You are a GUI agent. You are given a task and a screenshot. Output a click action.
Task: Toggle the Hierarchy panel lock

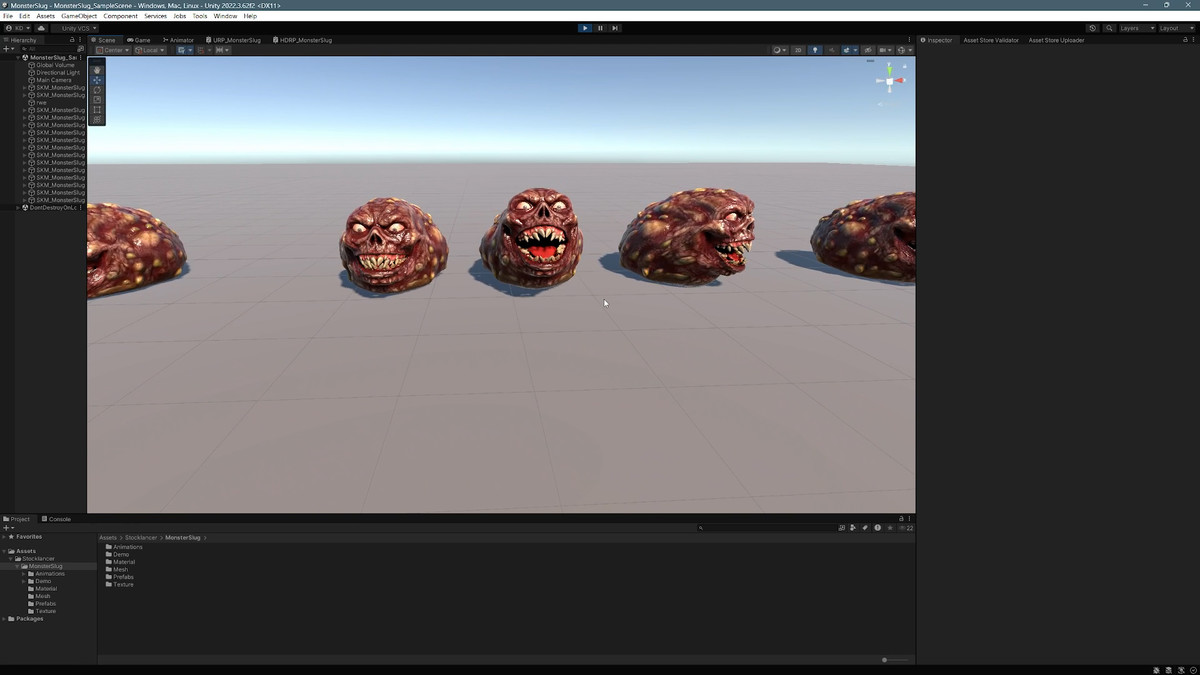pyautogui.click(x=71, y=40)
